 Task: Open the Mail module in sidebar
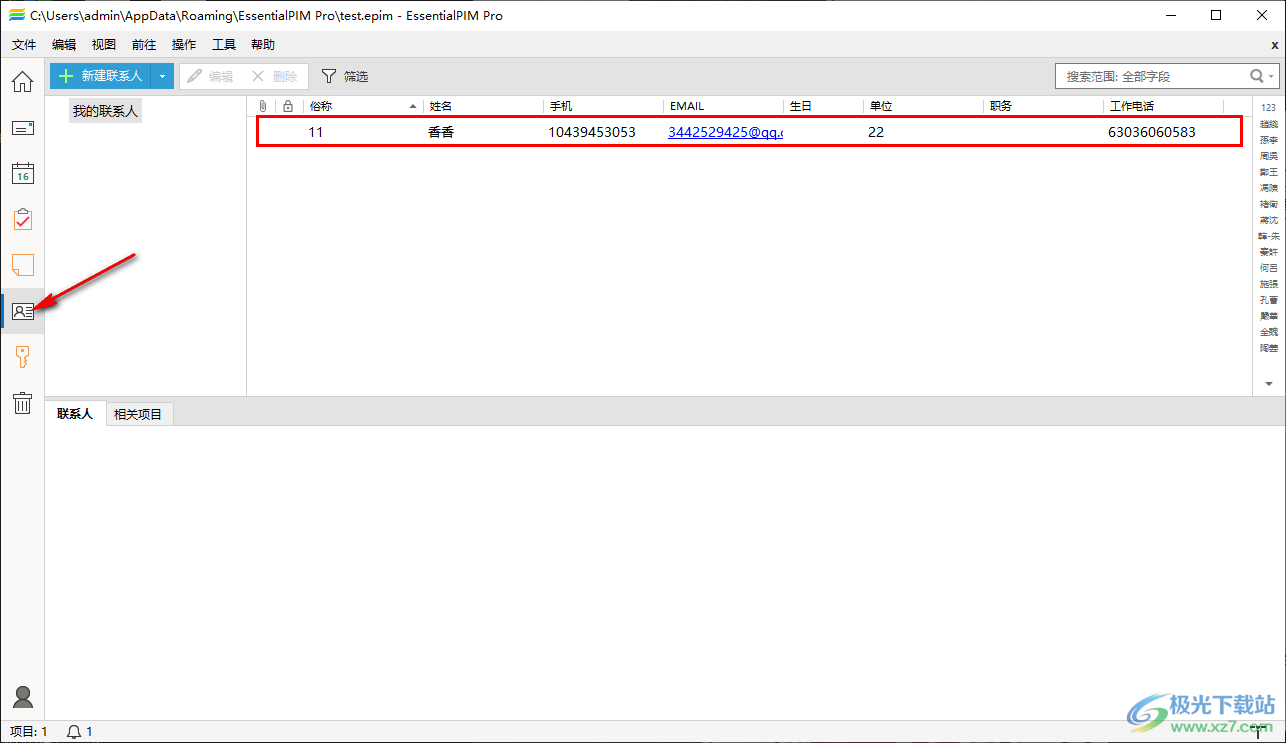click(x=22, y=128)
